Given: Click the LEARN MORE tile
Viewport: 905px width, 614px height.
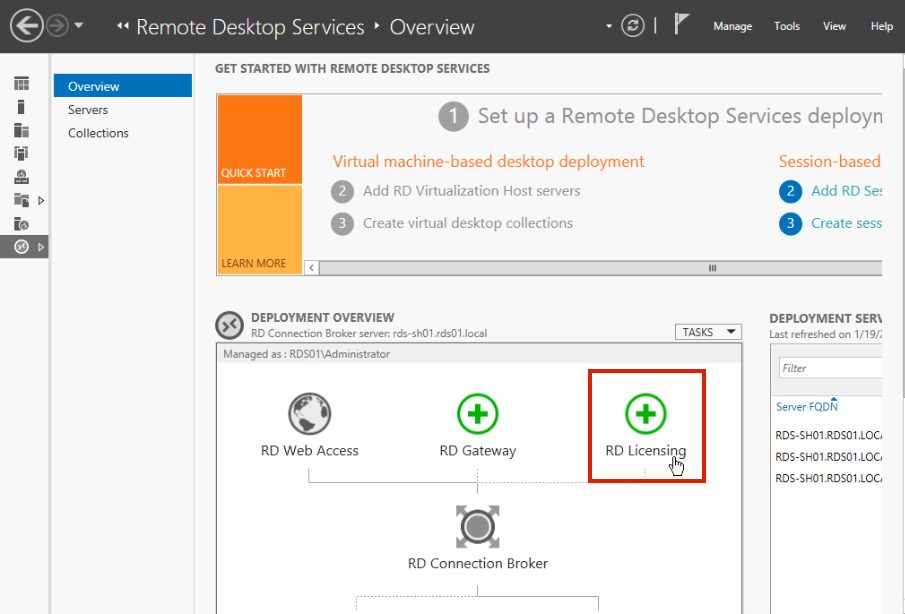Looking at the screenshot, I should (259, 230).
